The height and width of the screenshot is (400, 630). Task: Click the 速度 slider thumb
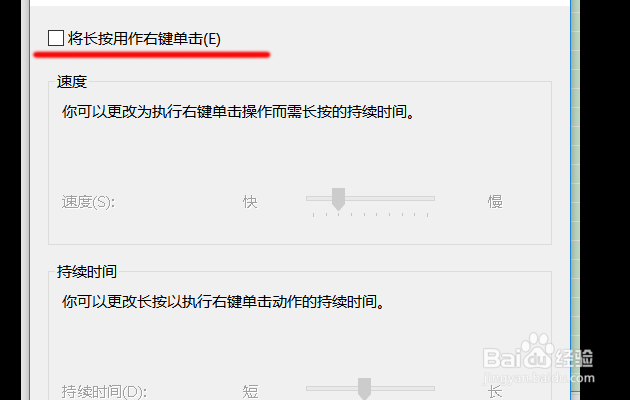[339, 199]
